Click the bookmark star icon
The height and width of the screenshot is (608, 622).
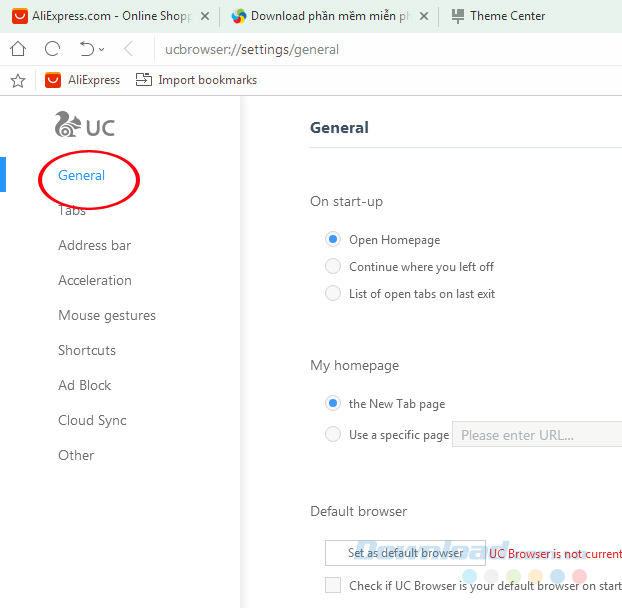pyautogui.click(x=16, y=80)
